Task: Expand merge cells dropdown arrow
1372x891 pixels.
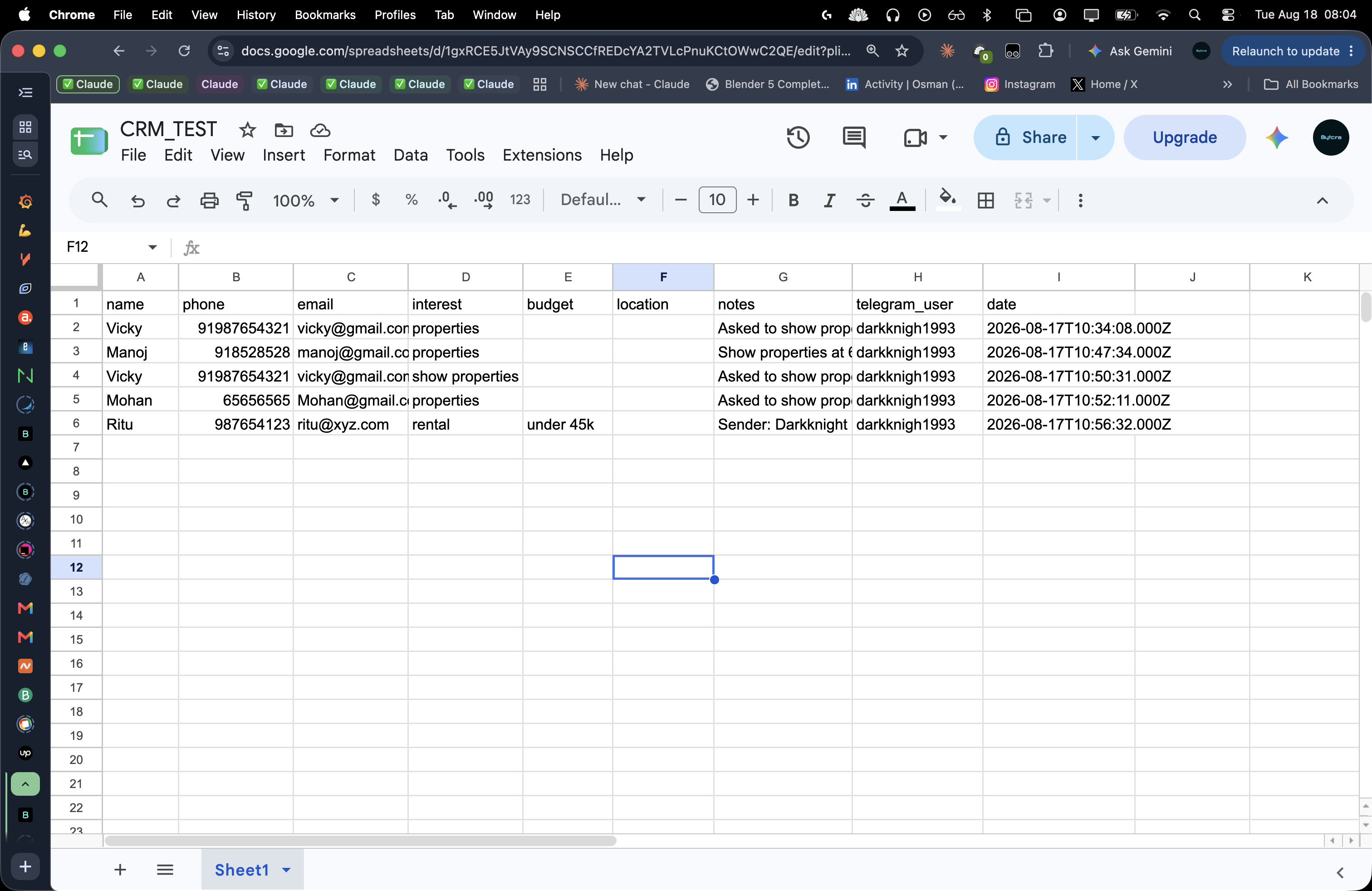Action: 1047,200
